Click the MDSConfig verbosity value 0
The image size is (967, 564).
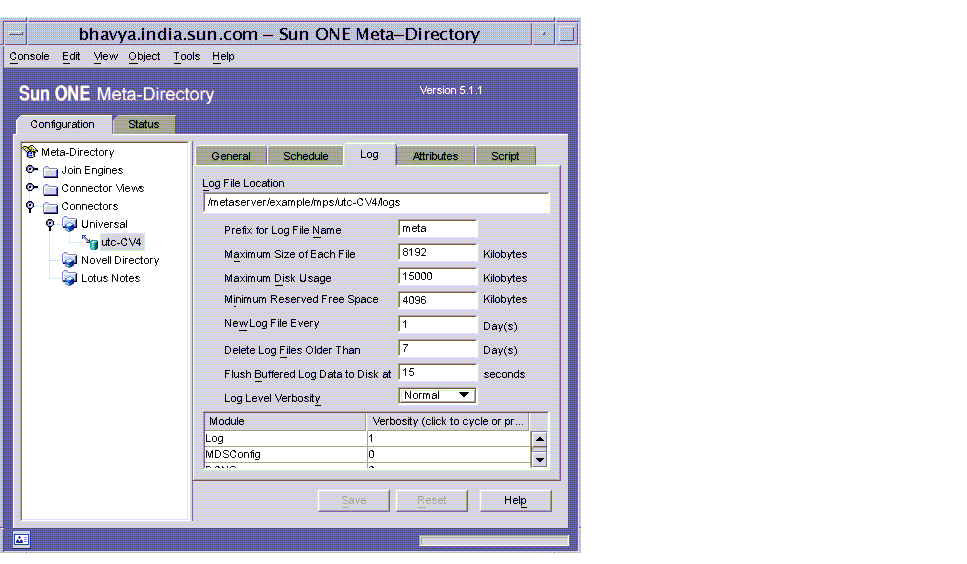pos(449,454)
